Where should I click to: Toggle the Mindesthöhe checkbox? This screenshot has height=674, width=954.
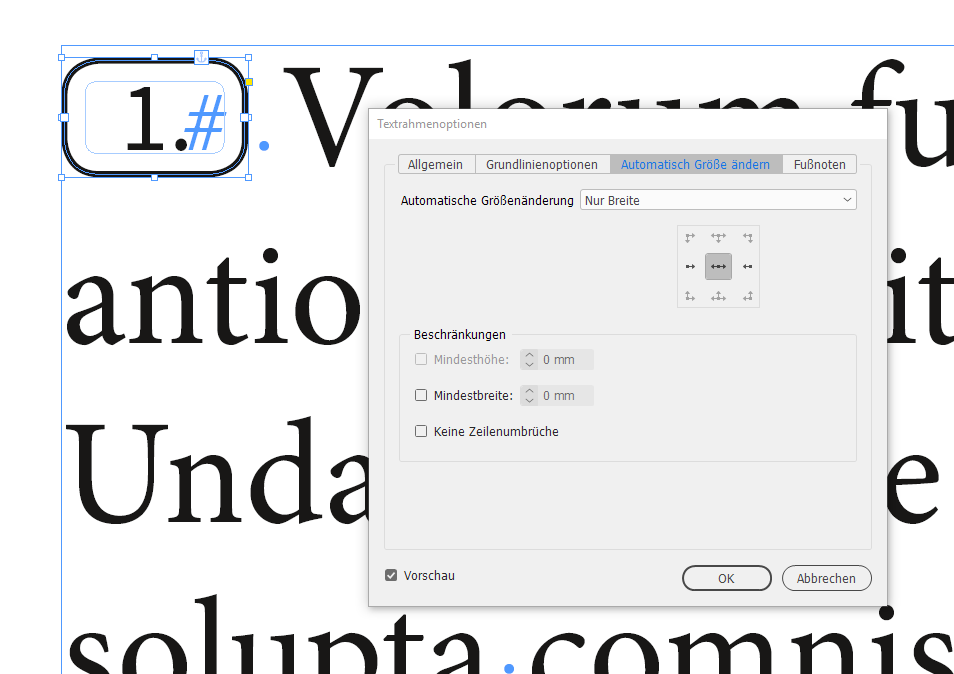click(421, 360)
